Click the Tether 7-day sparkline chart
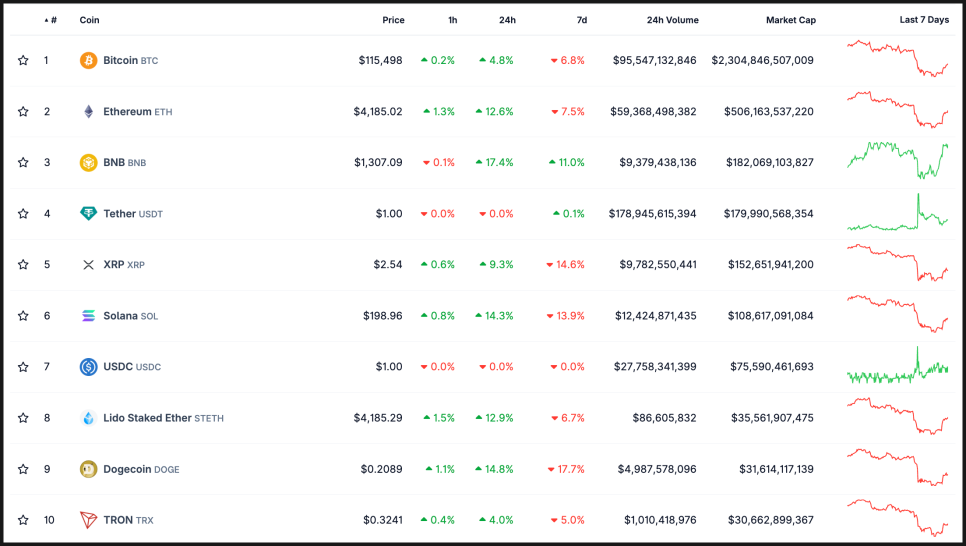966x546 pixels. click(x=897, y=214)
